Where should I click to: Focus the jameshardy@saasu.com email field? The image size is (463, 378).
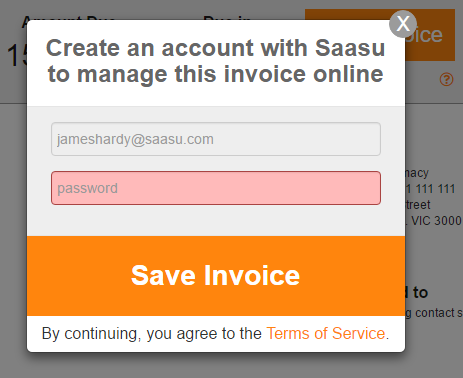(x=216, y=139)
